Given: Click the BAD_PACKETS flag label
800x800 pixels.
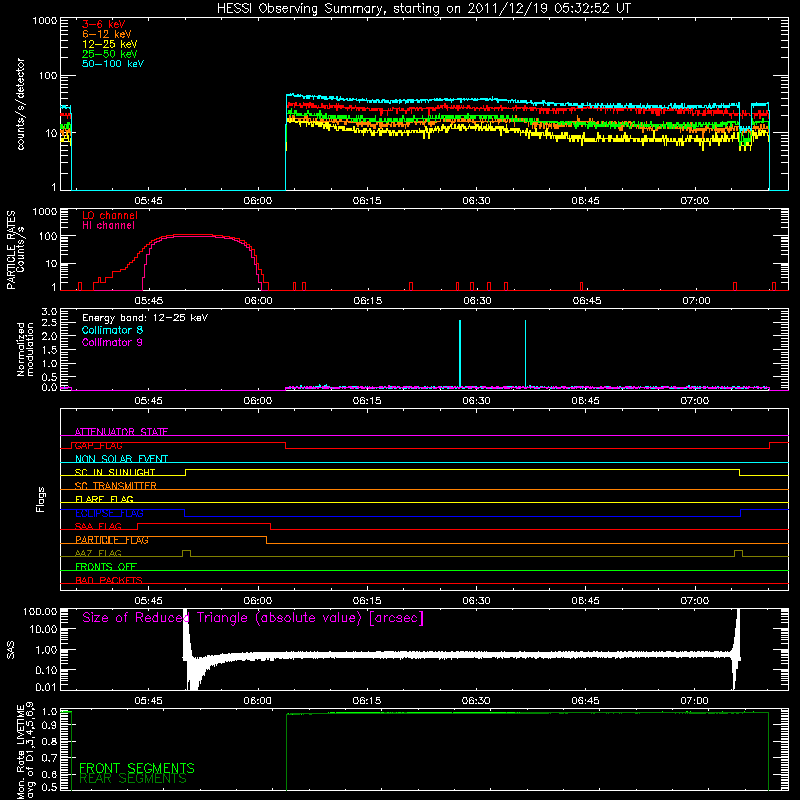Looking at the screenshot, I should 109,580.
